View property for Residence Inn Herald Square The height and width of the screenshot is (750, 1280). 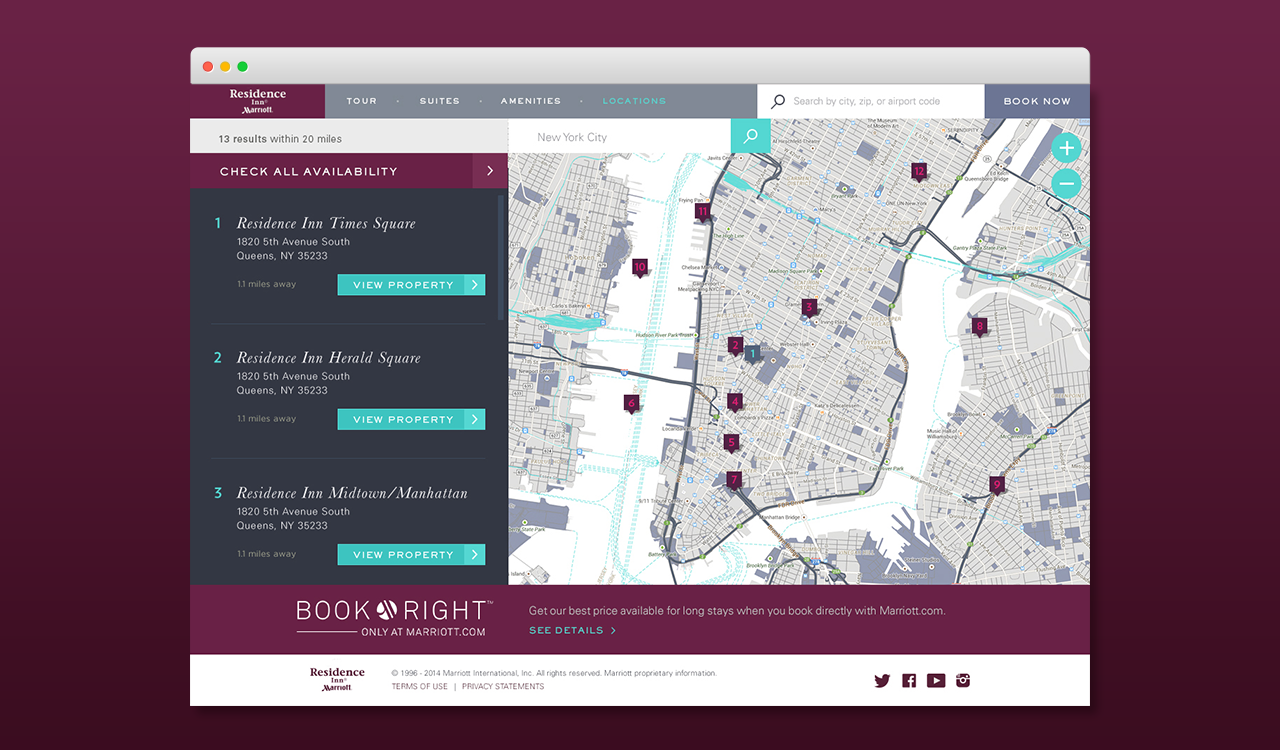pos(411,420)
